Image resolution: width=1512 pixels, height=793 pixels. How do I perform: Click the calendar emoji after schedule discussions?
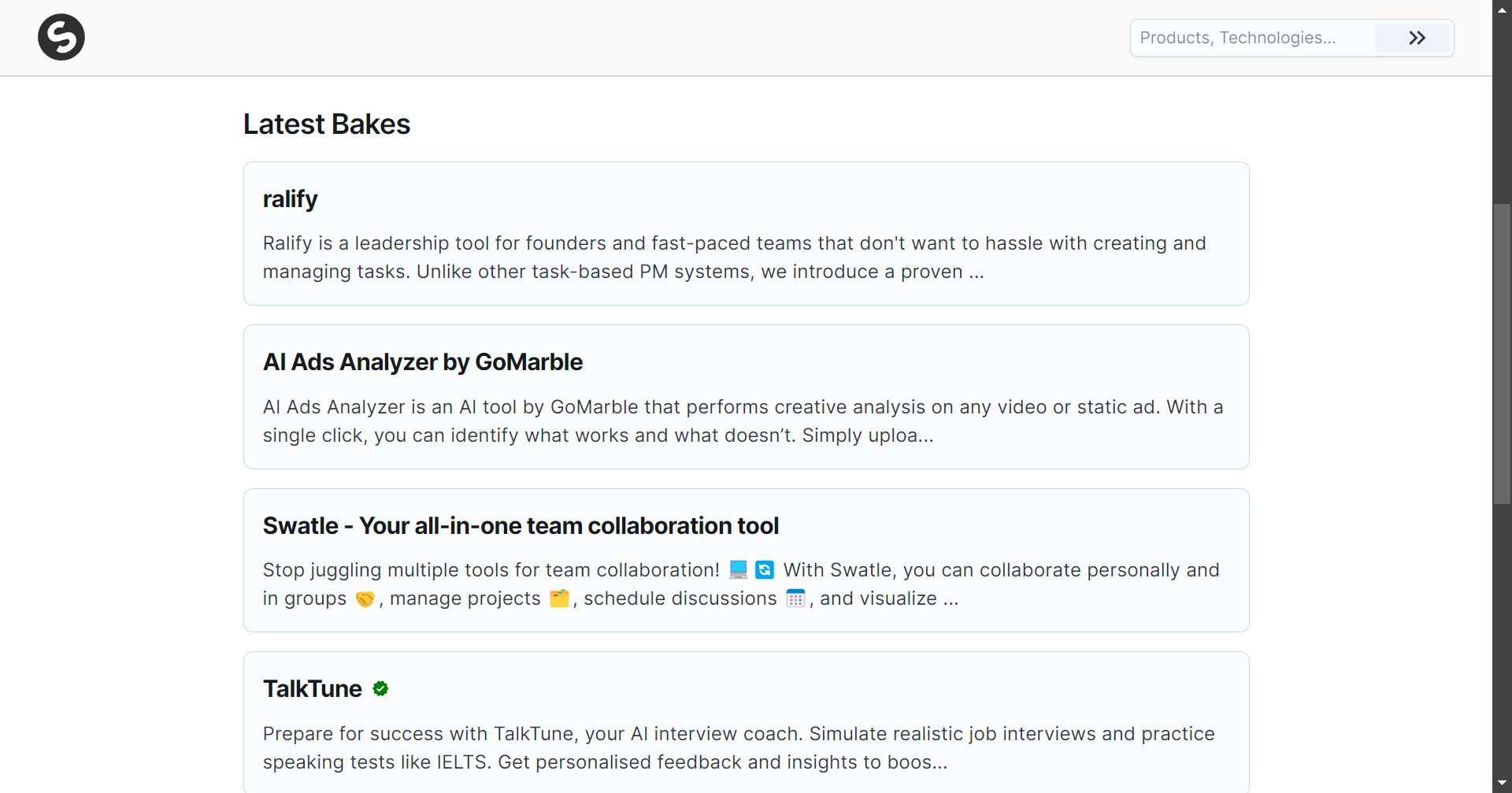click(795, 598)
